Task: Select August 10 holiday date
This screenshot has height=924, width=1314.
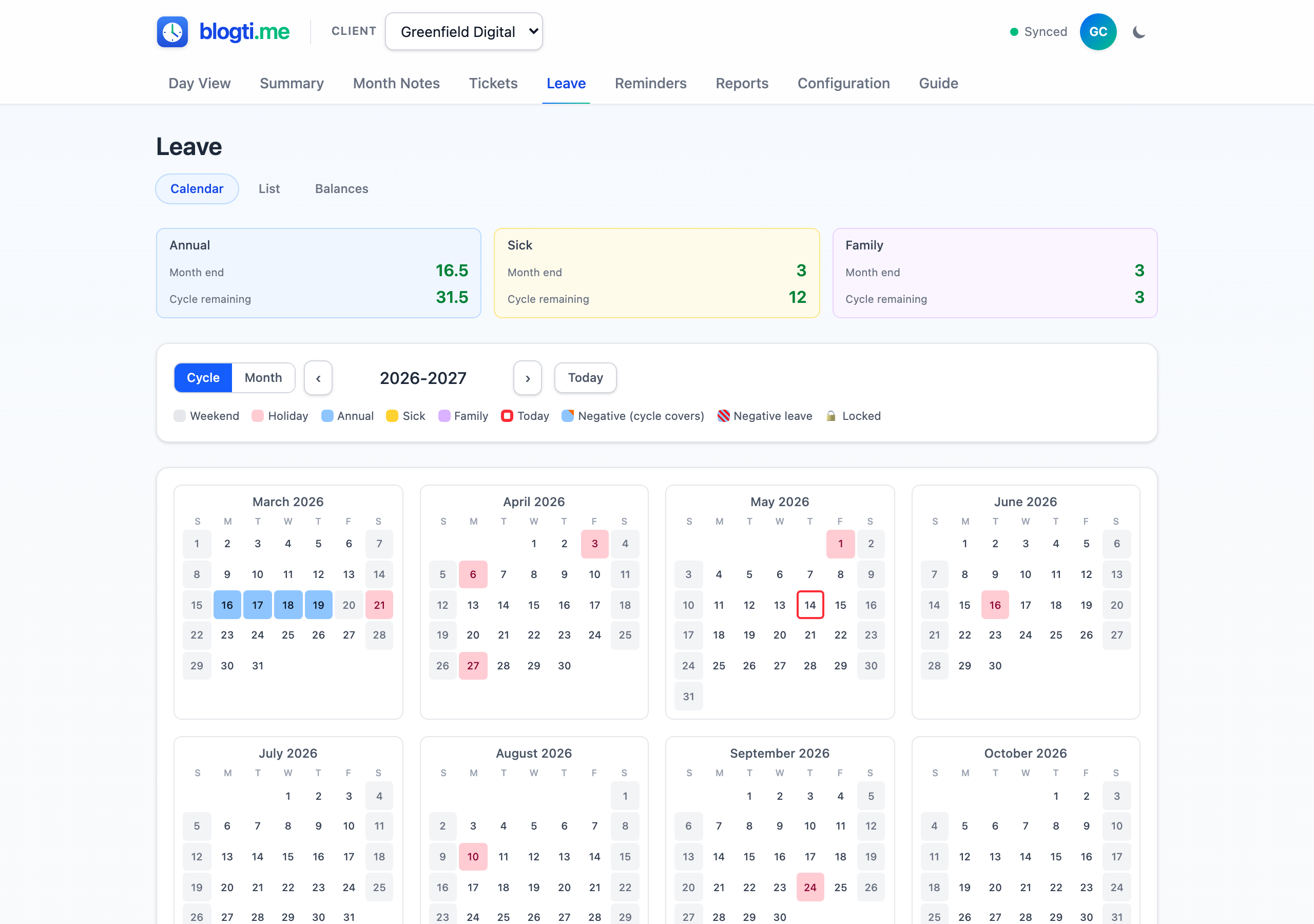Action: click(473, 857)
